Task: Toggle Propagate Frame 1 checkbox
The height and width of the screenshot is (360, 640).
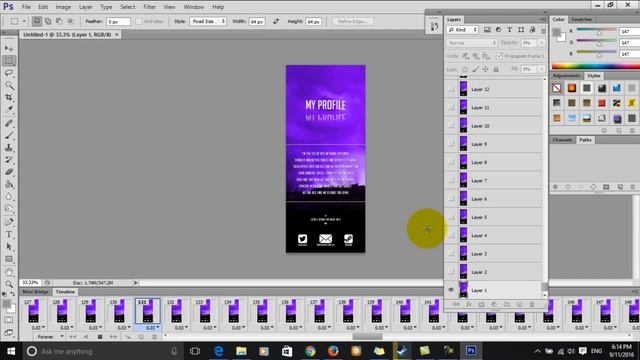Action: tap(500, 56)
